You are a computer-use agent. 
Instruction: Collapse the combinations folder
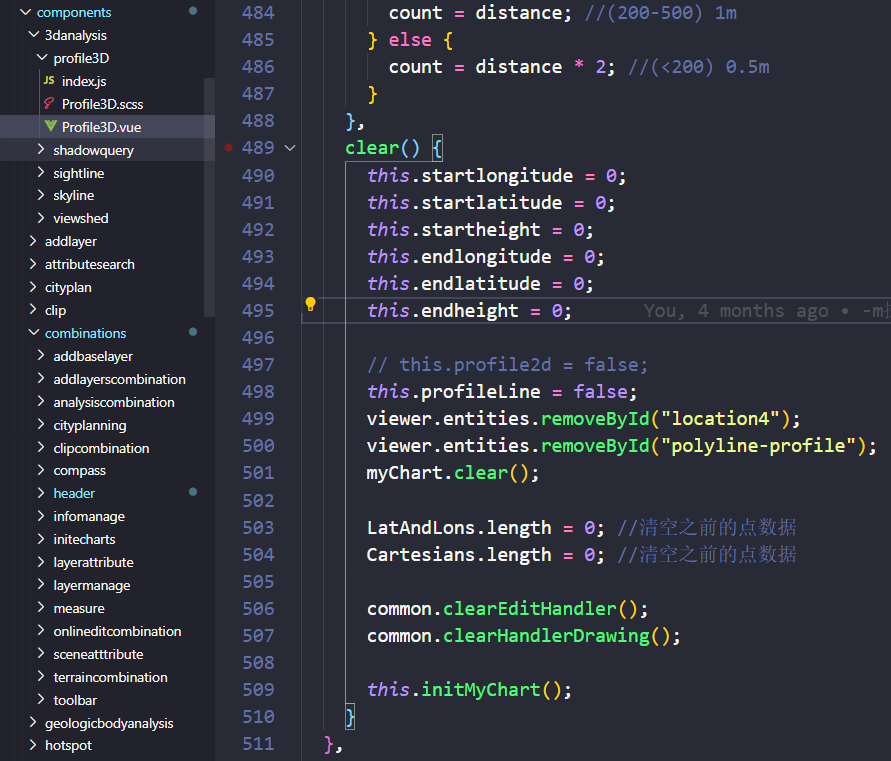pos(34,332)
